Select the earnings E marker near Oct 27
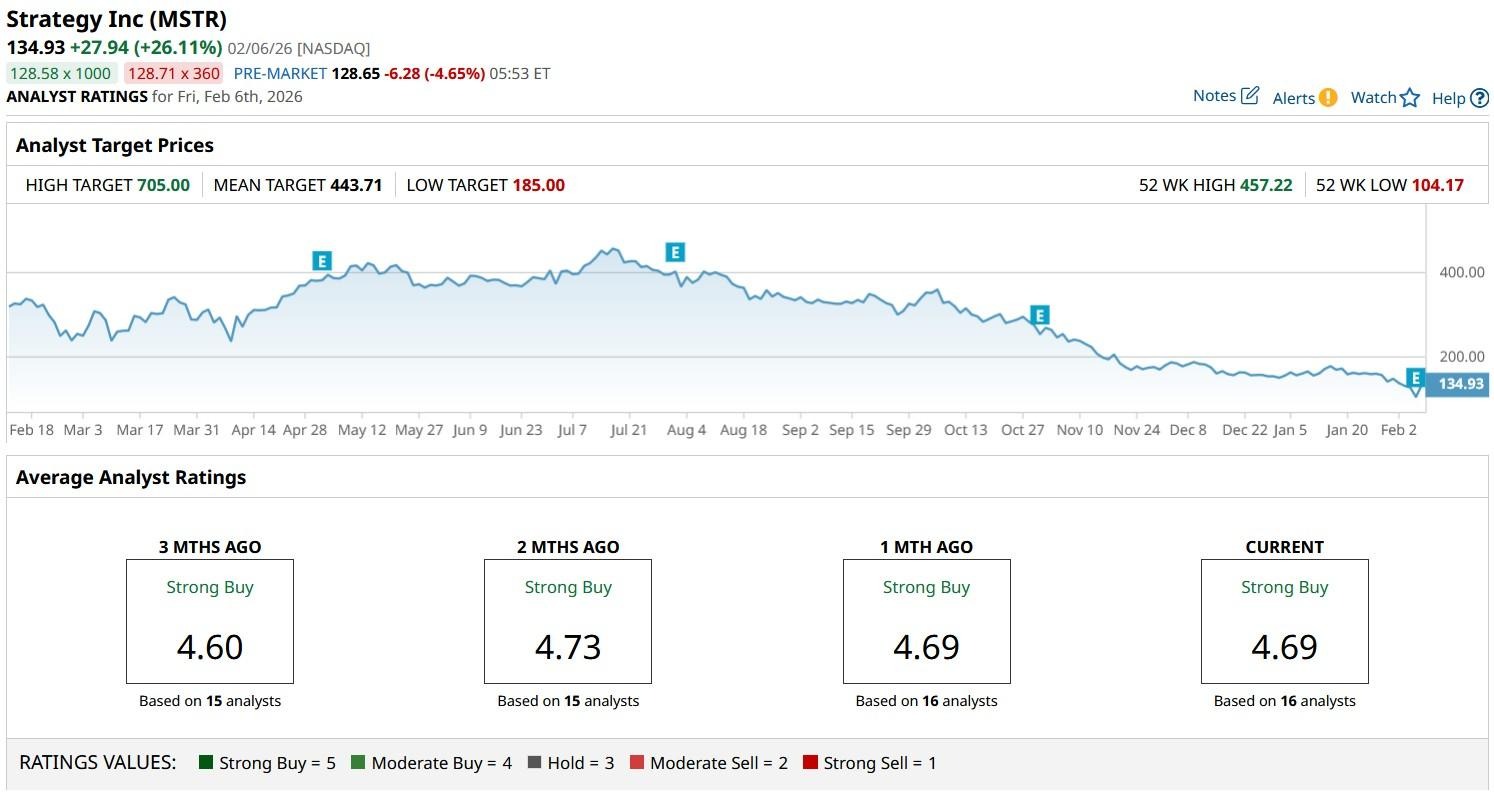Image resolution: width=1494 pixels, height=795 pixels. [1040, 316]
